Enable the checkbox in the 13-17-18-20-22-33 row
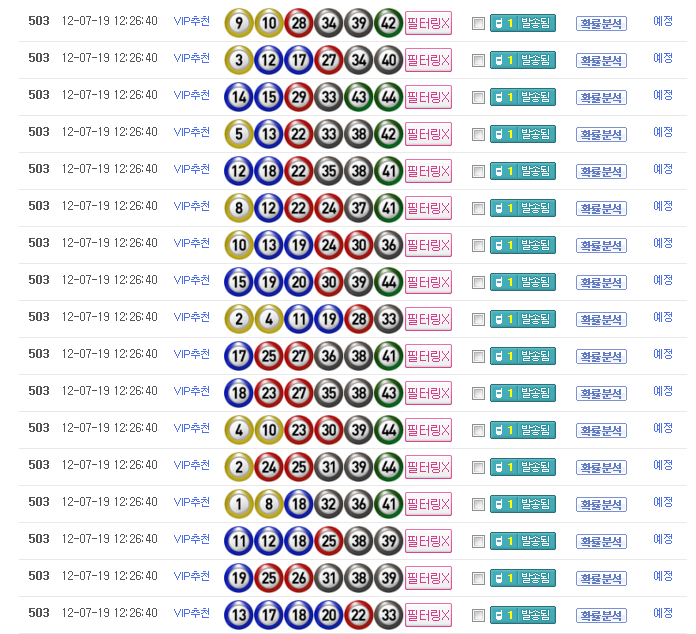 478,616
